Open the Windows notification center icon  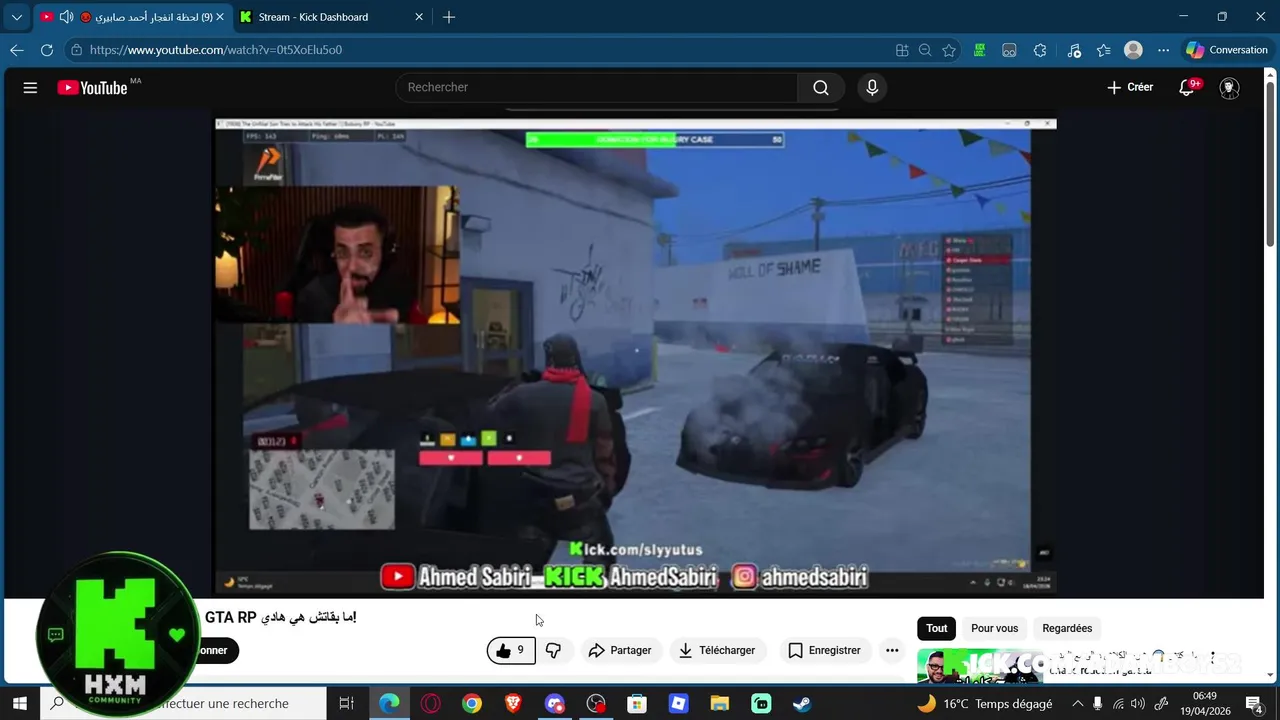(x=1255, y=704)
